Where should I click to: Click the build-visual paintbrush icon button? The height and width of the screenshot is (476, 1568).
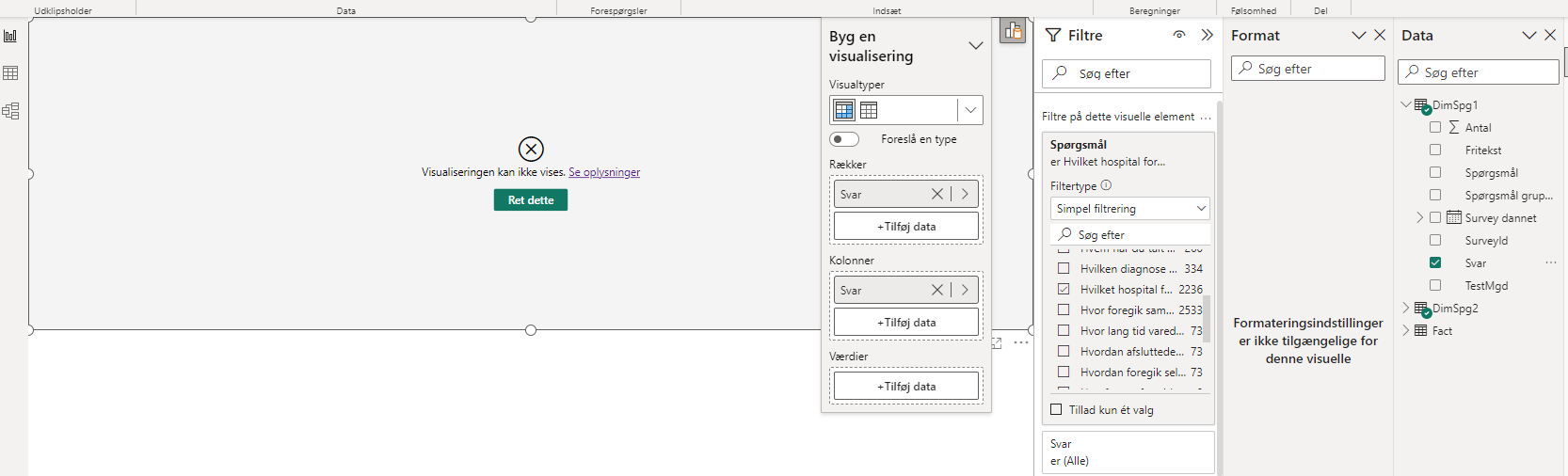point(1013,31)
